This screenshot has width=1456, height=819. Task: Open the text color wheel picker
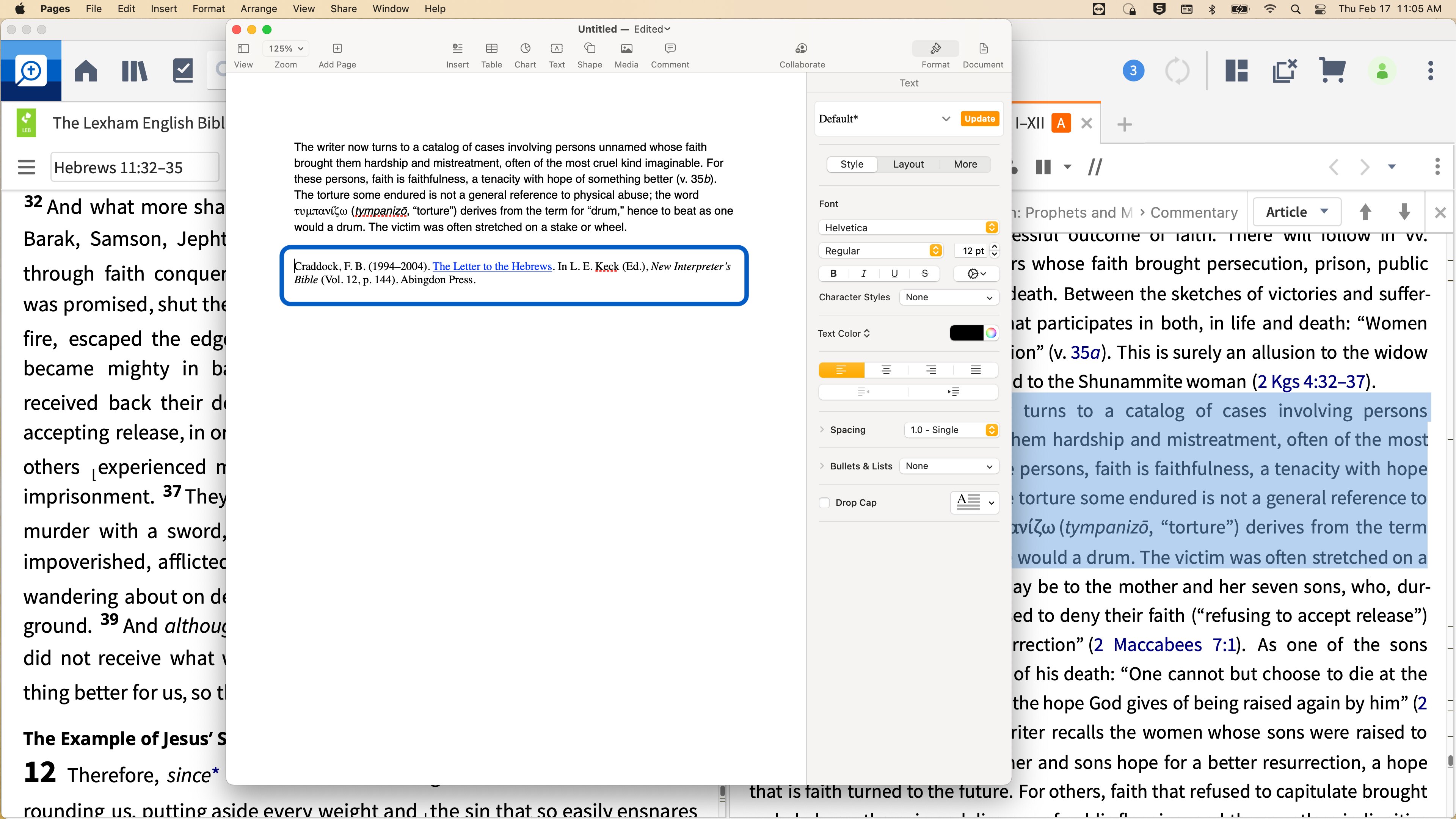click(991, 334)
